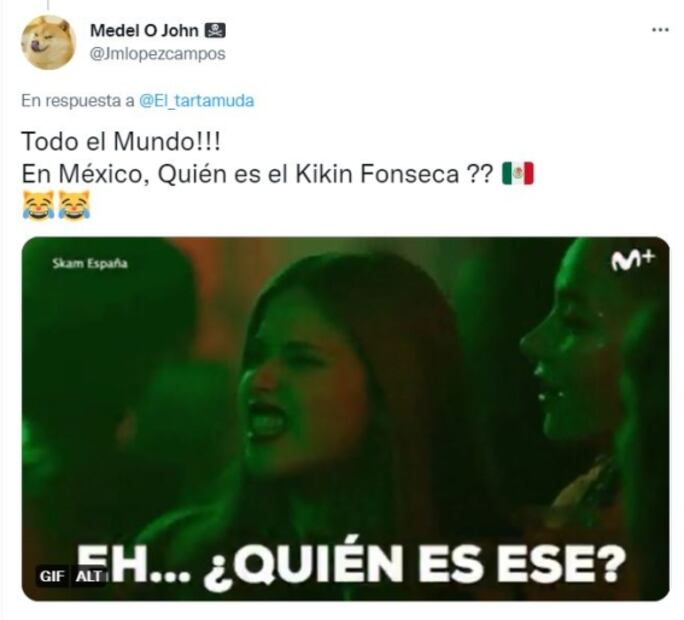684x620 pixels.
Task: Click the "¿QUIÉN ES ESE?" caption
Action: pyautogui.click(x=414, y=563)
